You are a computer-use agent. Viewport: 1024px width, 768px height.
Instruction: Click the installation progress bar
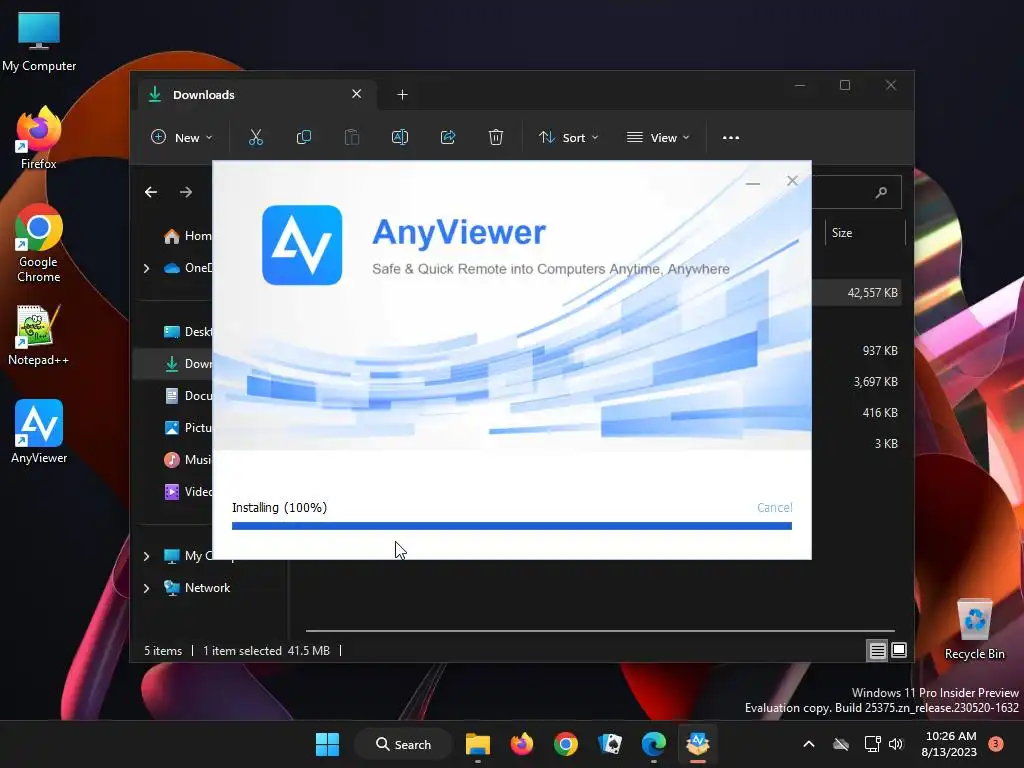pos(511,526)
